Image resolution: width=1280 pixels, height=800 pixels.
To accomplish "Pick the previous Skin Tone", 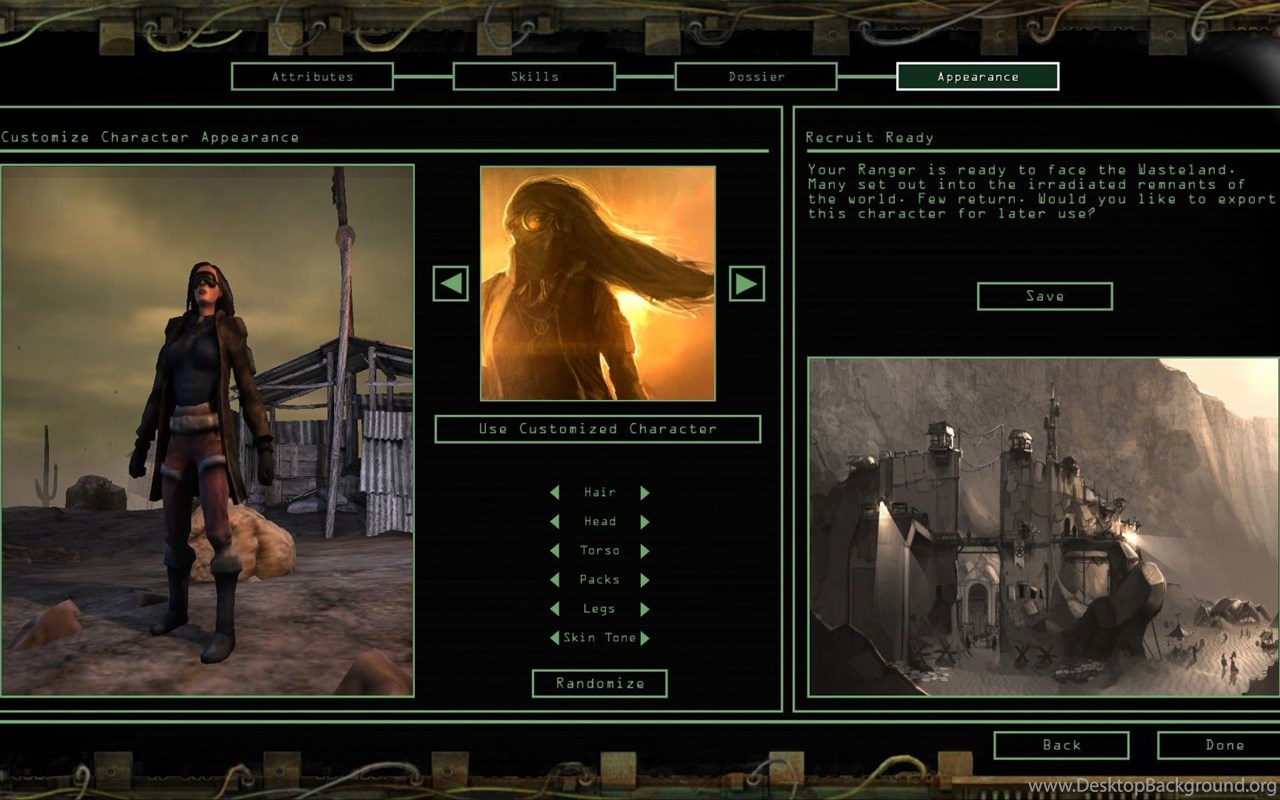I will [555, 638].
